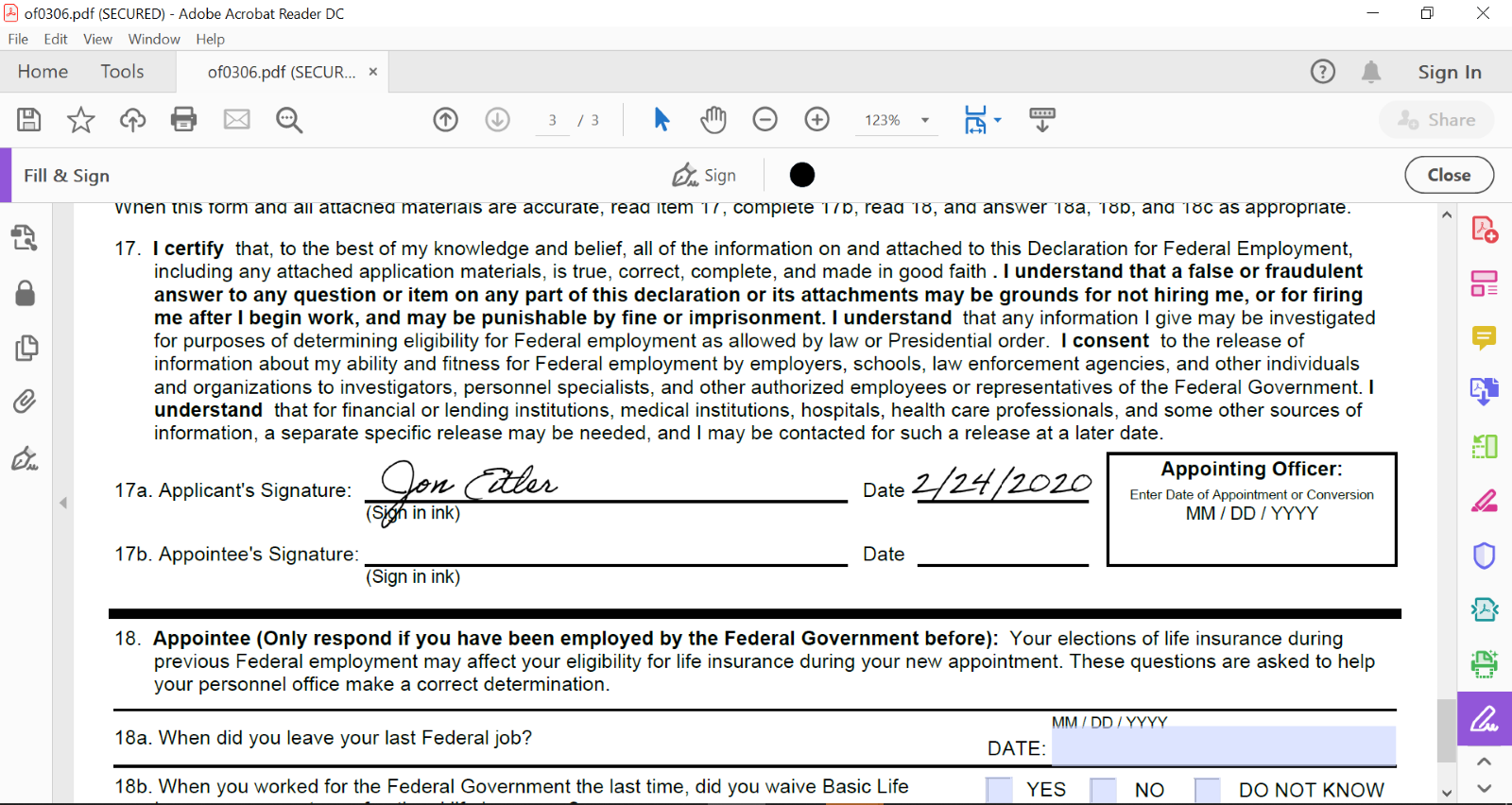Screen dimensions: 1512x805
Task: Open Send for Signature tool icon
Action: pyautogui.click(x=1484, y=609)
